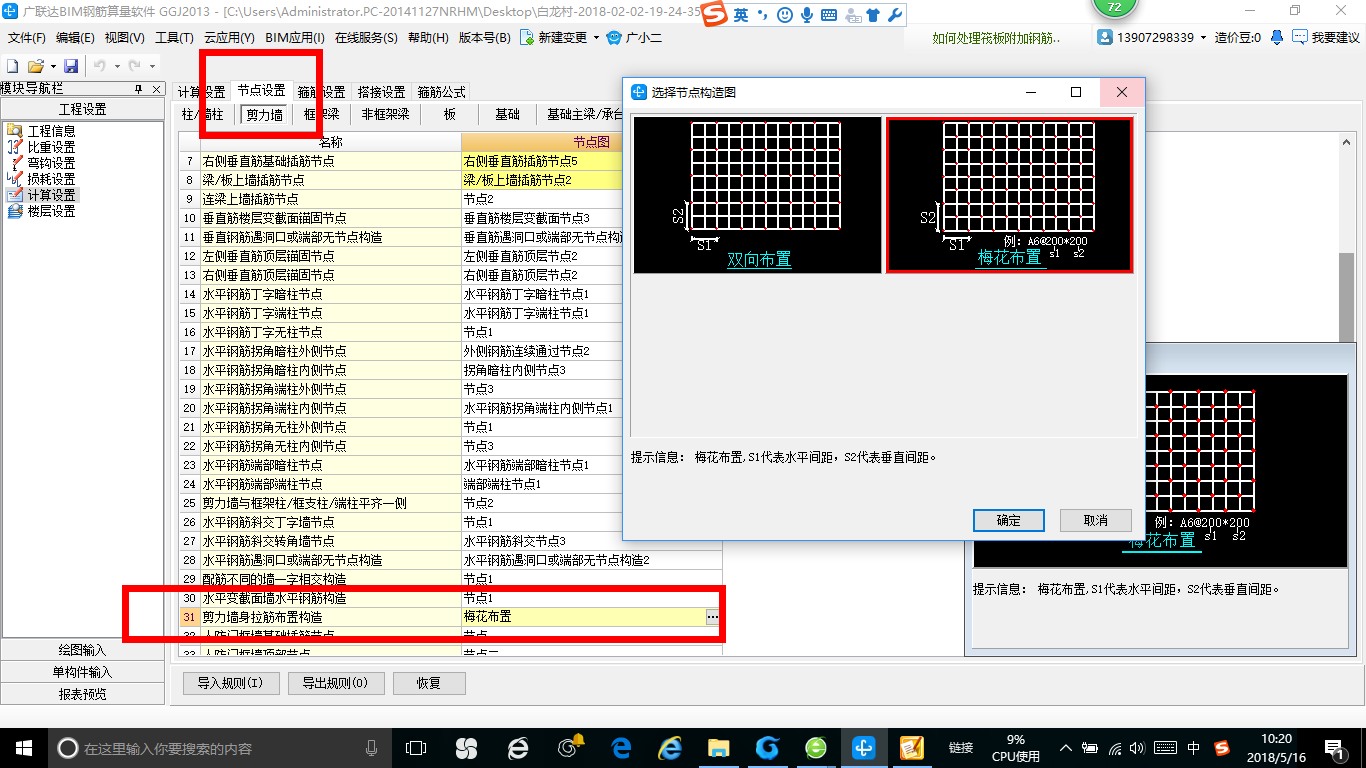The width and height of the screenshot is (1366, 768).
Task: Open BIM应用(I) menu
Action: 295,38
